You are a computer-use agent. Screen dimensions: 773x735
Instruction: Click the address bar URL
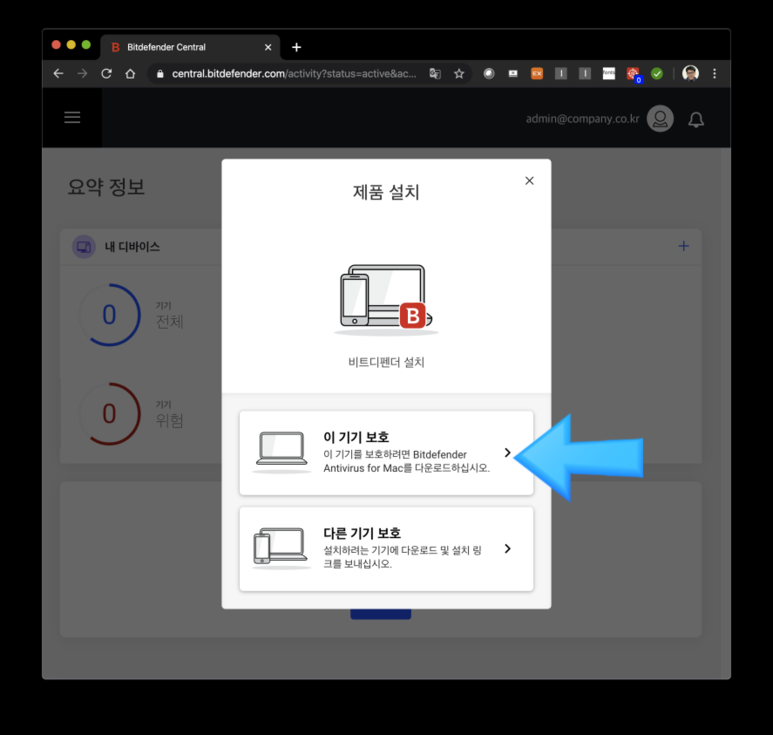(294, 74)
